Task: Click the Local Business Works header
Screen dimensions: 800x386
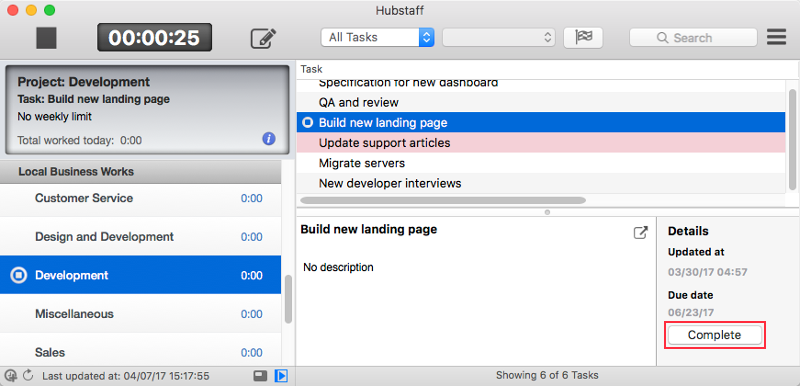Action: (x=140, y=172)
